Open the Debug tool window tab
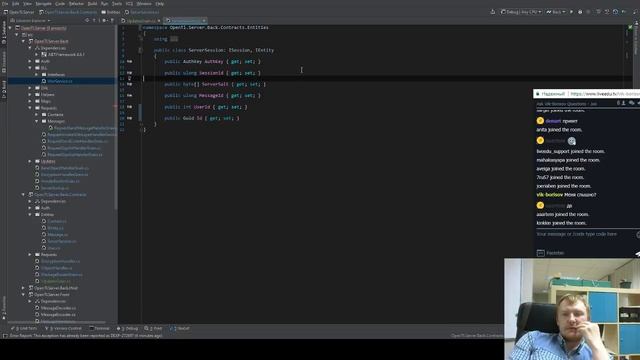The width and height of the screenshot is (640, 360). click(x=127, y=328)
